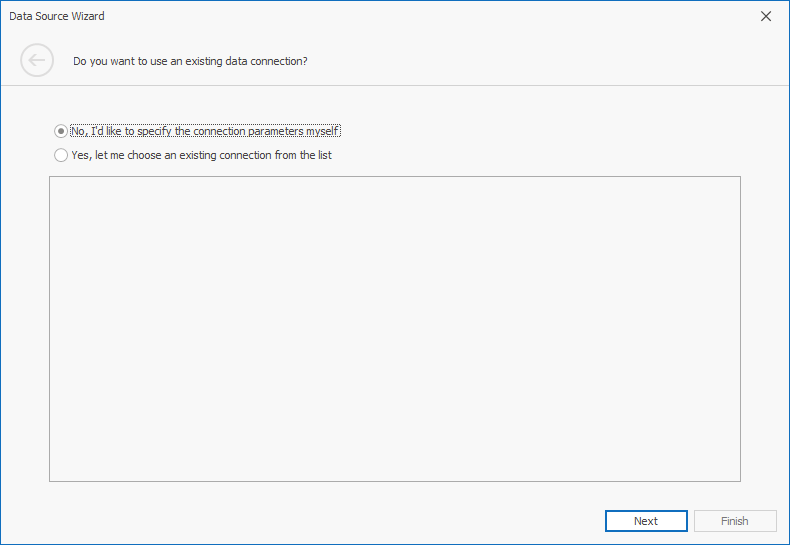
Task: Go back to the previous wizard page
Action: pyautogui.click(x=37, y=61)
